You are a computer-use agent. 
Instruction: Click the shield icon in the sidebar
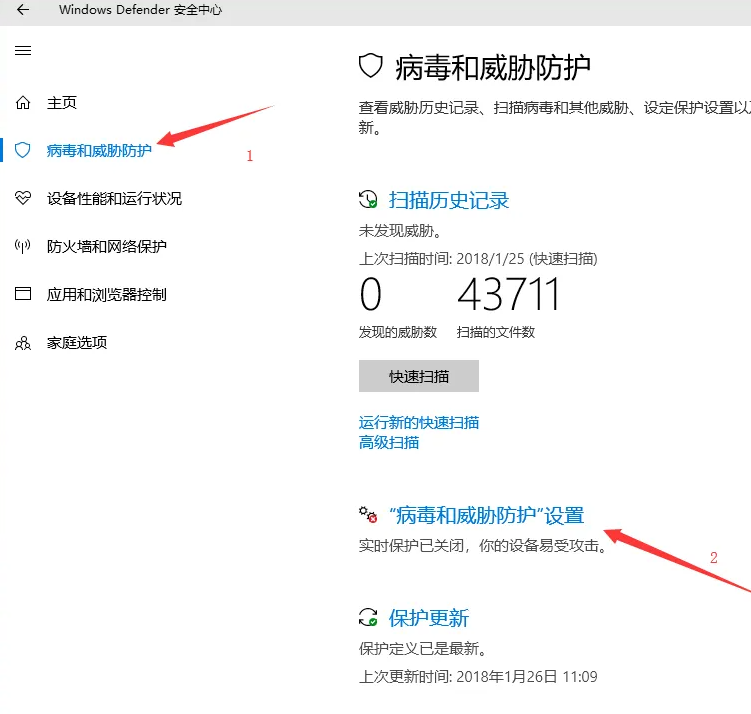click(23, 150)
